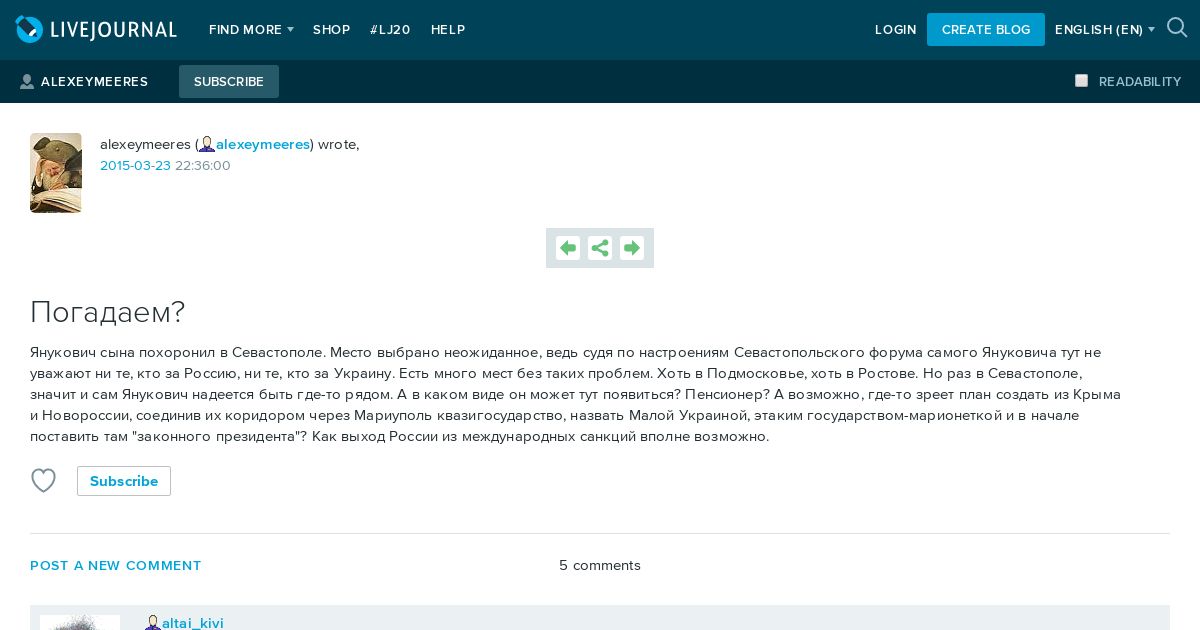Viewport: 1200px width, 630px height.
Task: Click Post a New Comment link
Action: [116, 566]
